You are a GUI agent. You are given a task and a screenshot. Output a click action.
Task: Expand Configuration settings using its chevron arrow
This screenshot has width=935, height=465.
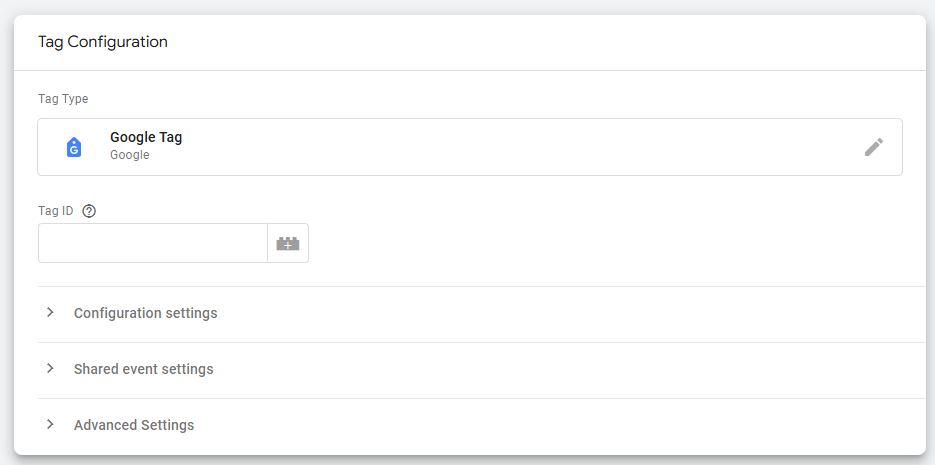pos(50,313)
